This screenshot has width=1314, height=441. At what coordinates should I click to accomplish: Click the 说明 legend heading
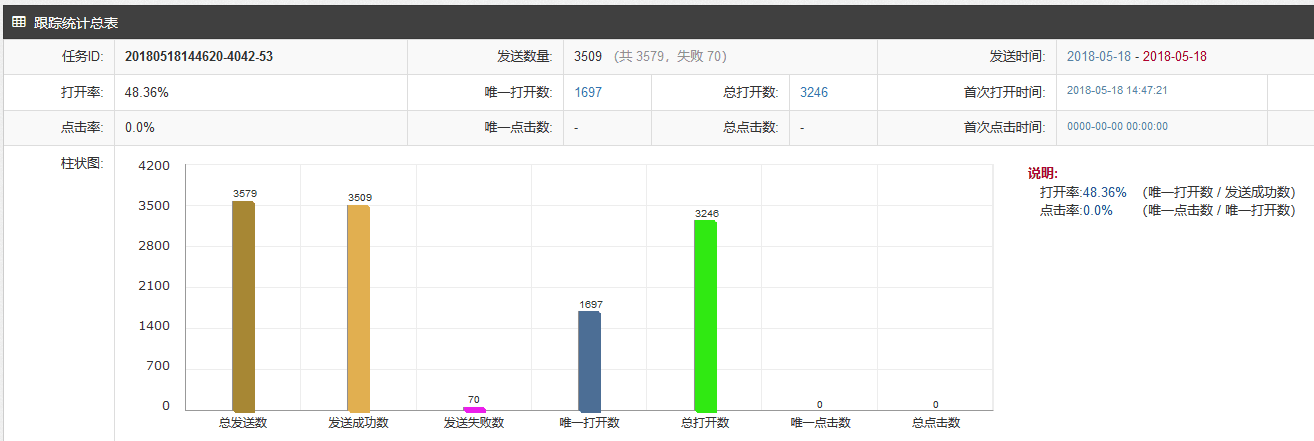click(x=1043, y=174)
